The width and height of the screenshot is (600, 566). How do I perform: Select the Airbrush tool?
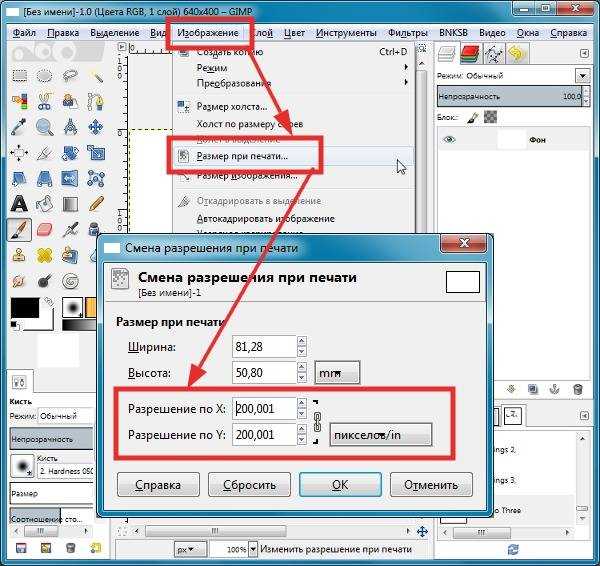click(70, 230)
